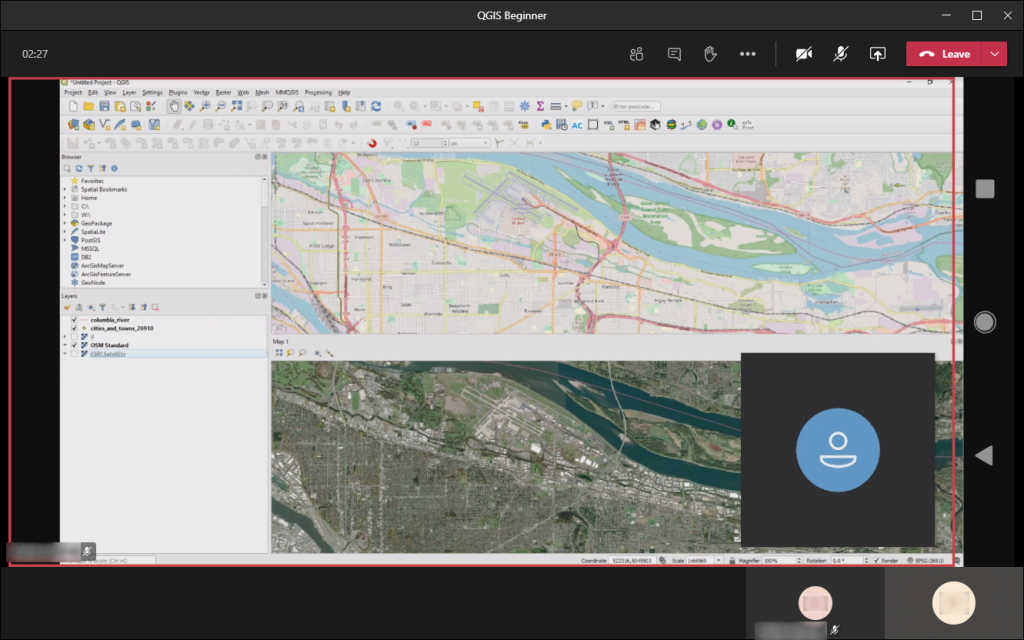Open the QGIS Layer menu

point(129,93)
